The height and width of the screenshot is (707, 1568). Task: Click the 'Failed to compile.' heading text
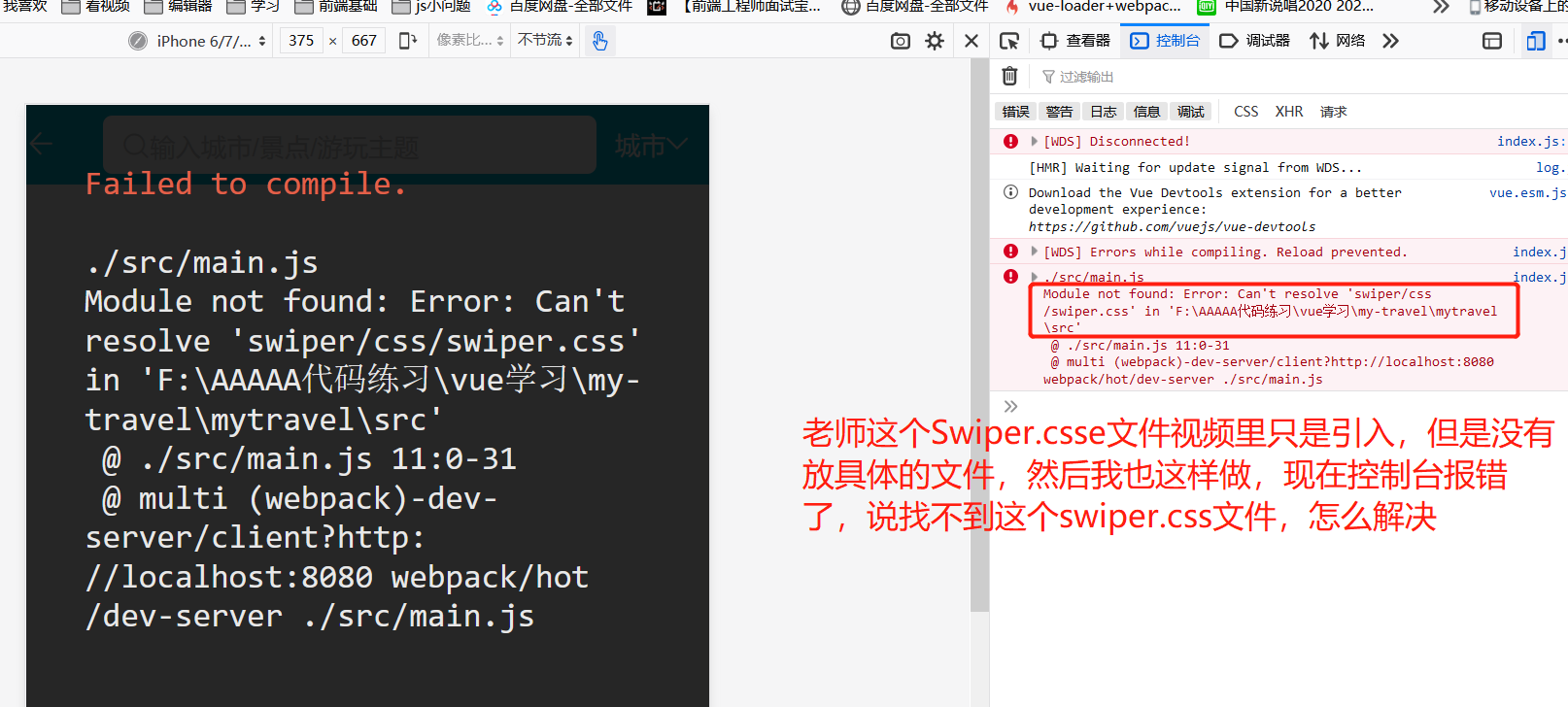point(246,184)
